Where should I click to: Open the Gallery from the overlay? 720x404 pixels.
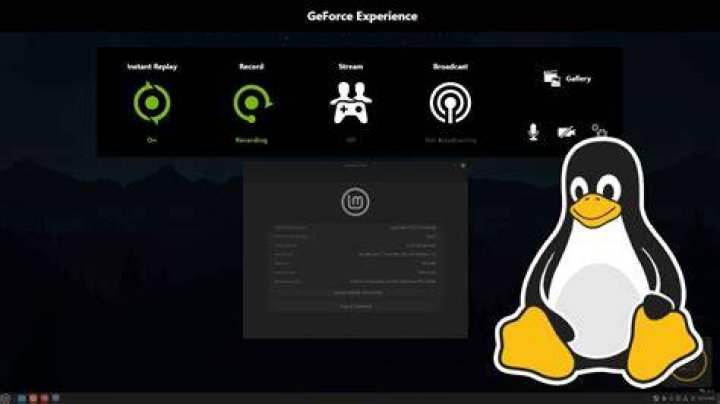coord(567,79)
